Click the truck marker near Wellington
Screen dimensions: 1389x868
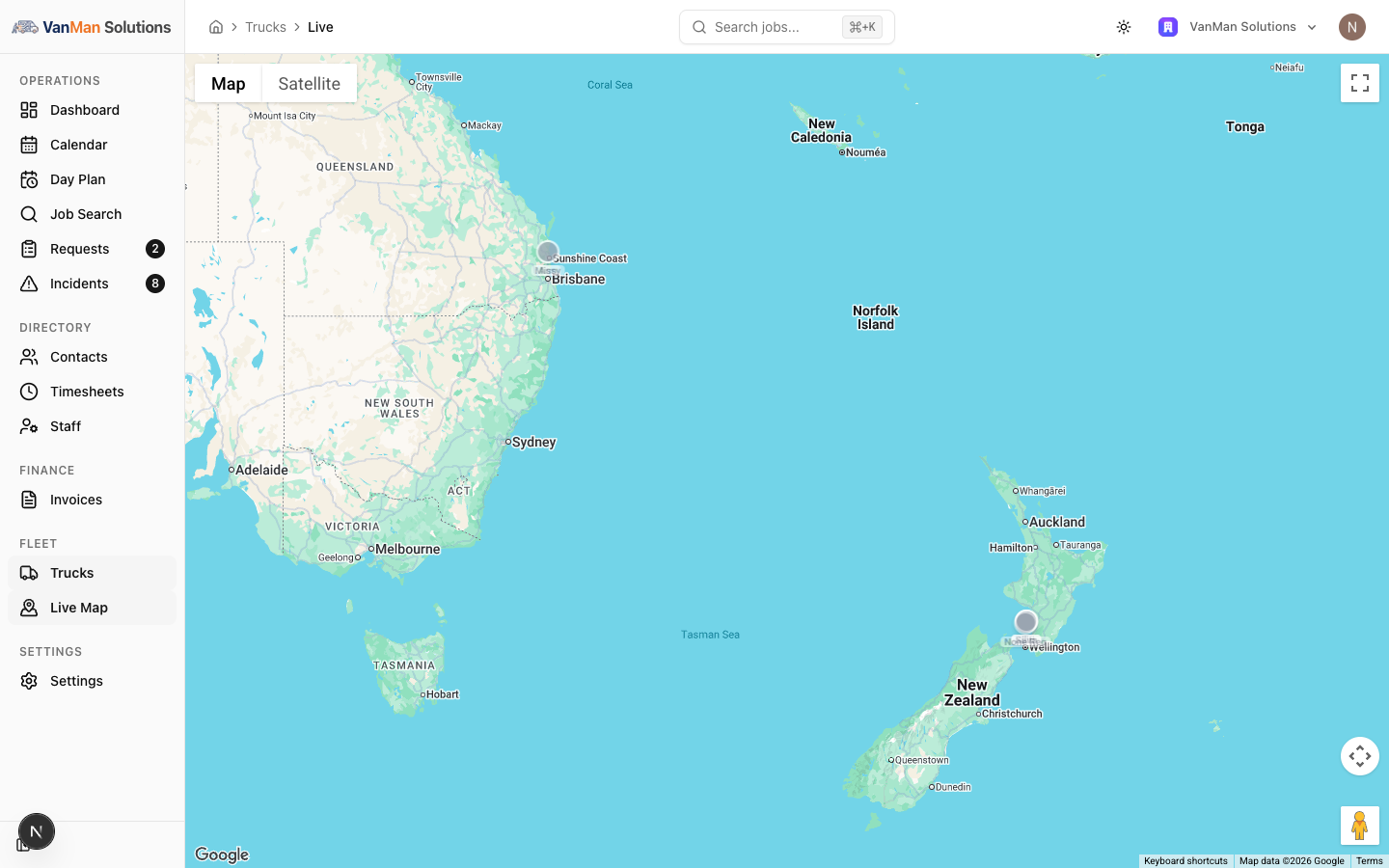click(1026, 622)
